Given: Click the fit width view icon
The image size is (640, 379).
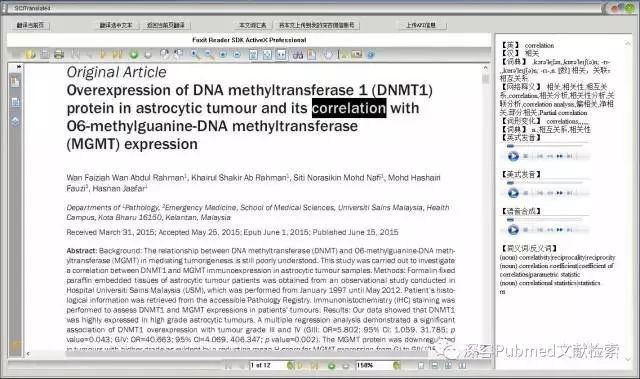Looking at the screenshot, I should tap(281, 54).
